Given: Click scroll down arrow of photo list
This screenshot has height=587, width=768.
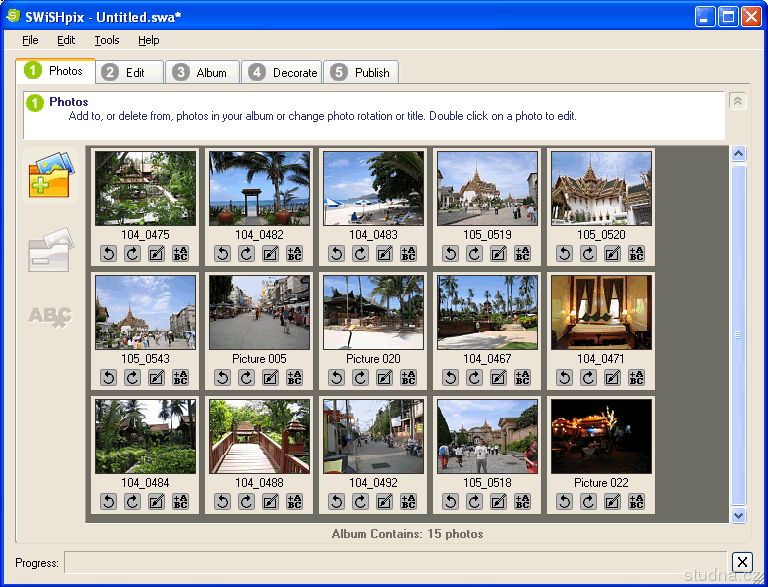Looking at the screenshot, I should coord(739,515).
